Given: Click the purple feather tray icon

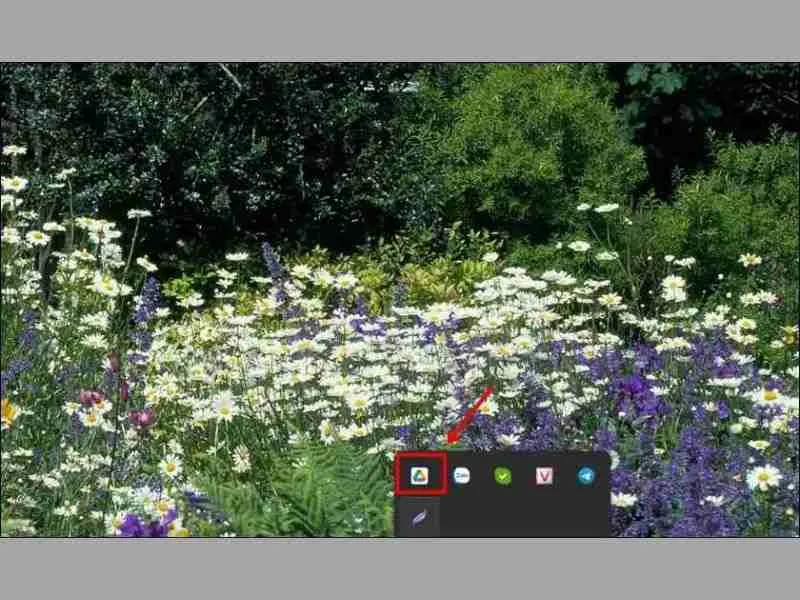Looking at the screenshot, I should click(x=419, y=519).
